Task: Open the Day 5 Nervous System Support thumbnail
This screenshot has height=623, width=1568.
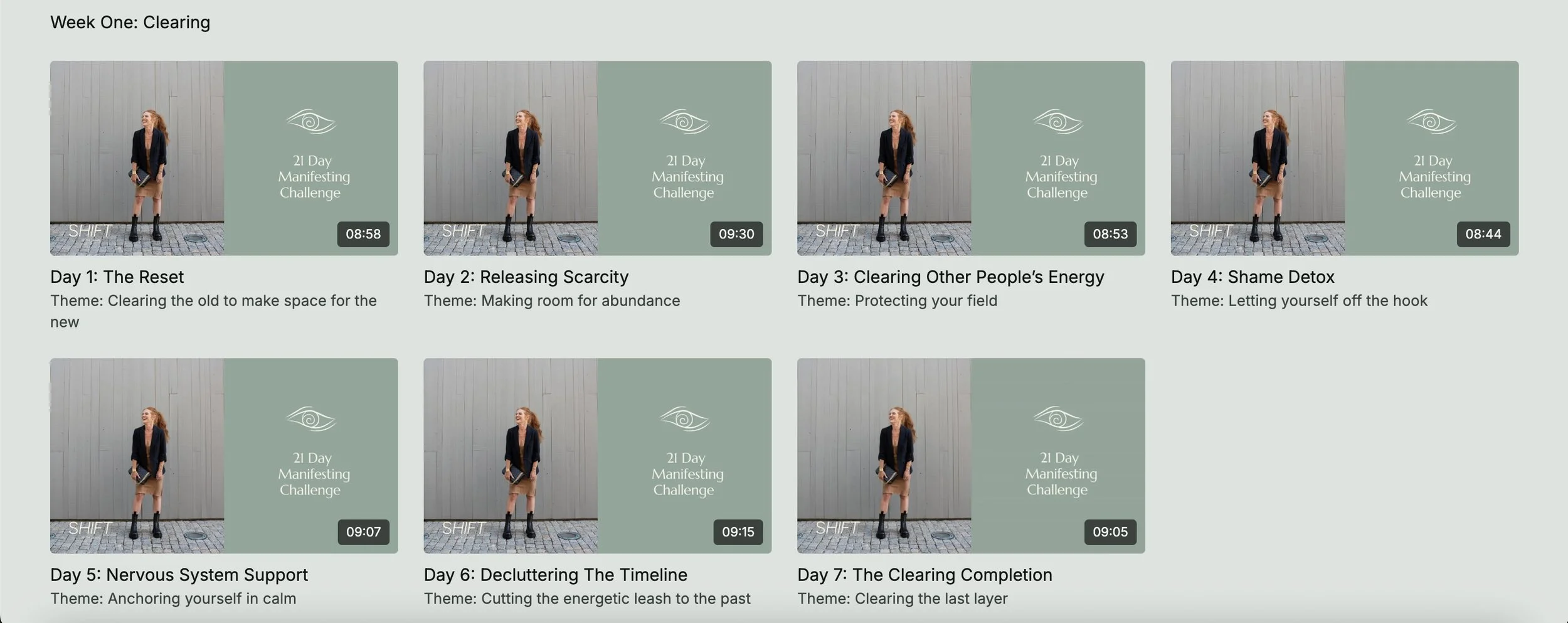Action: point(224,455)
